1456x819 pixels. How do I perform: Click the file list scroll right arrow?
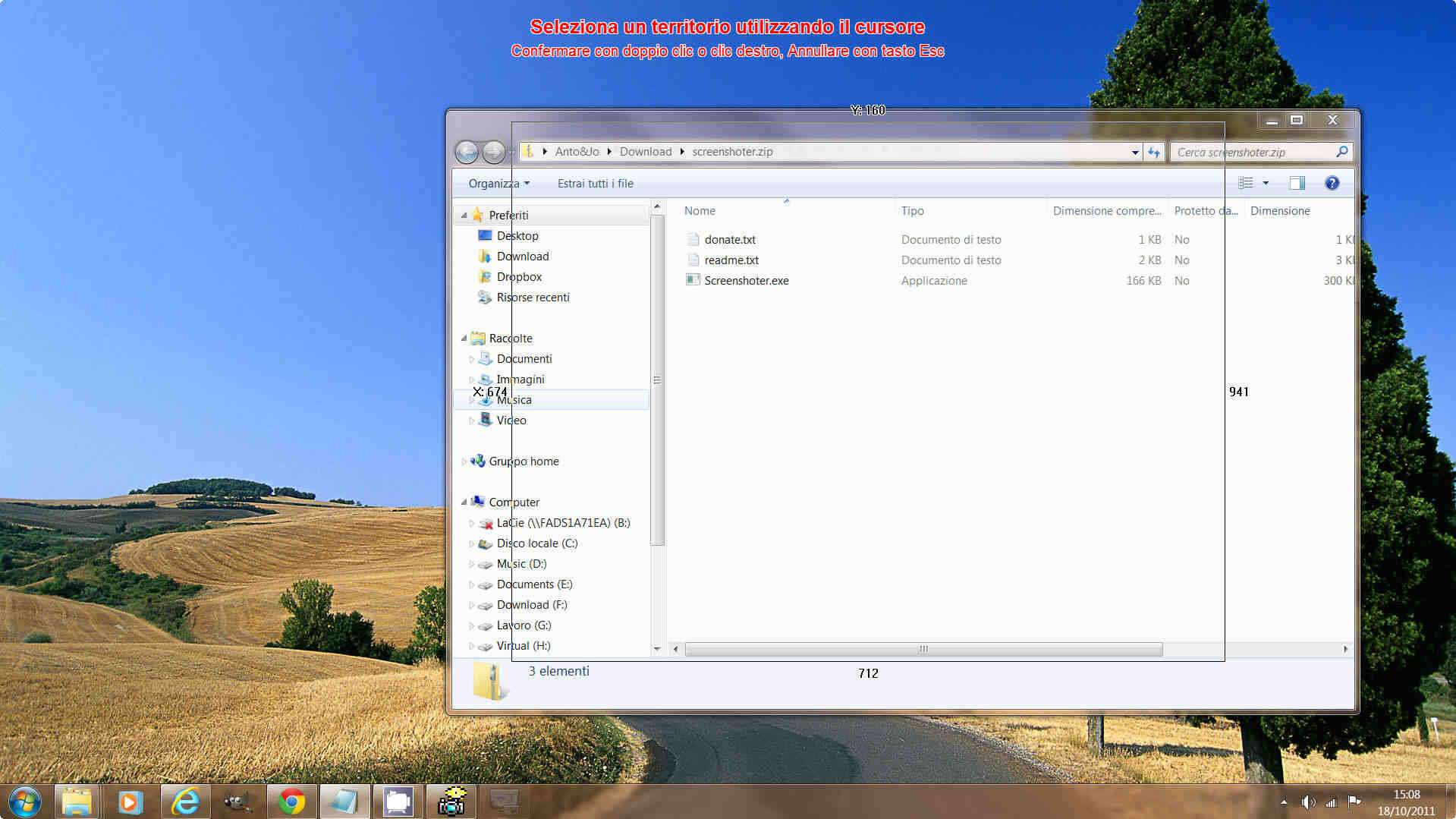[x=1345, y=649]
